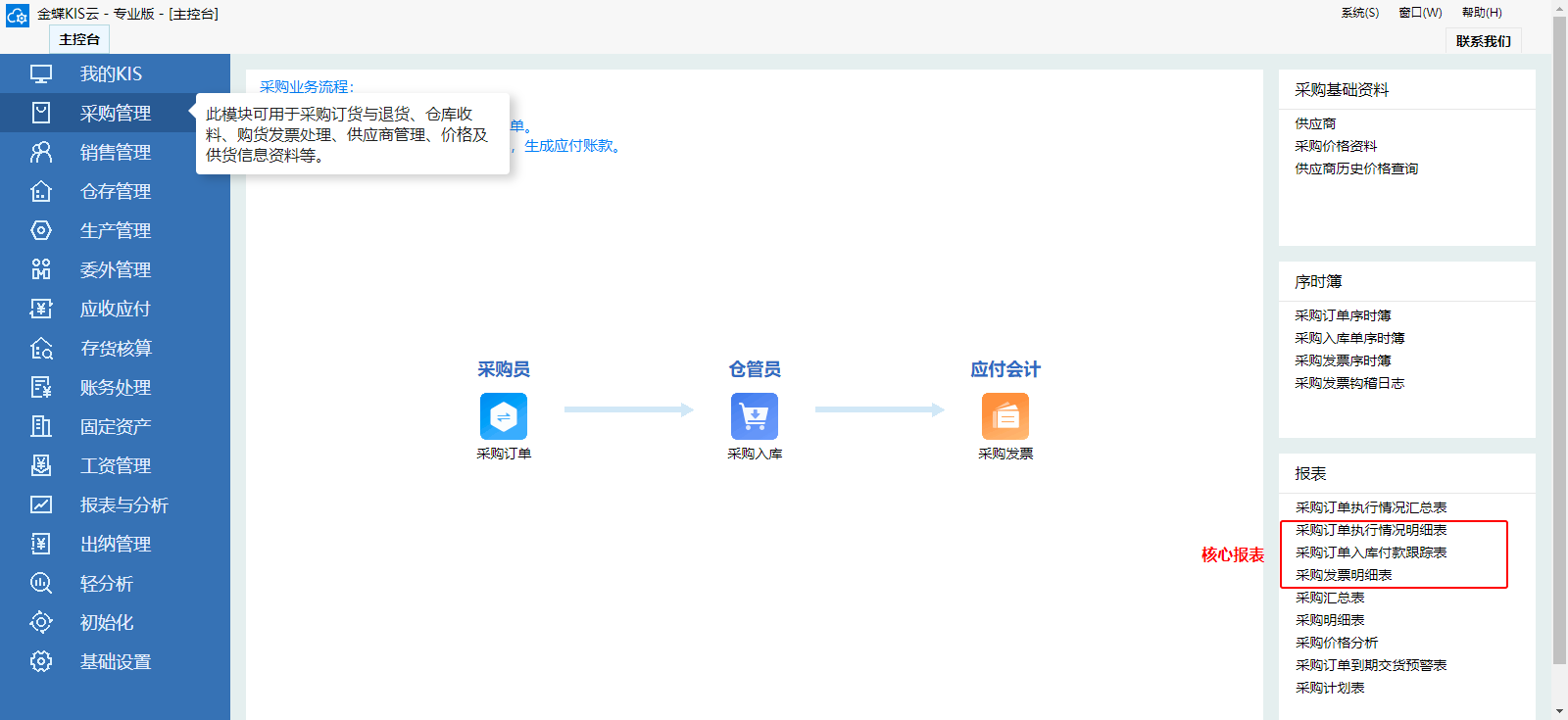Click the scrollbar up arrow
1568x720 pixels.
point(1559,7)
